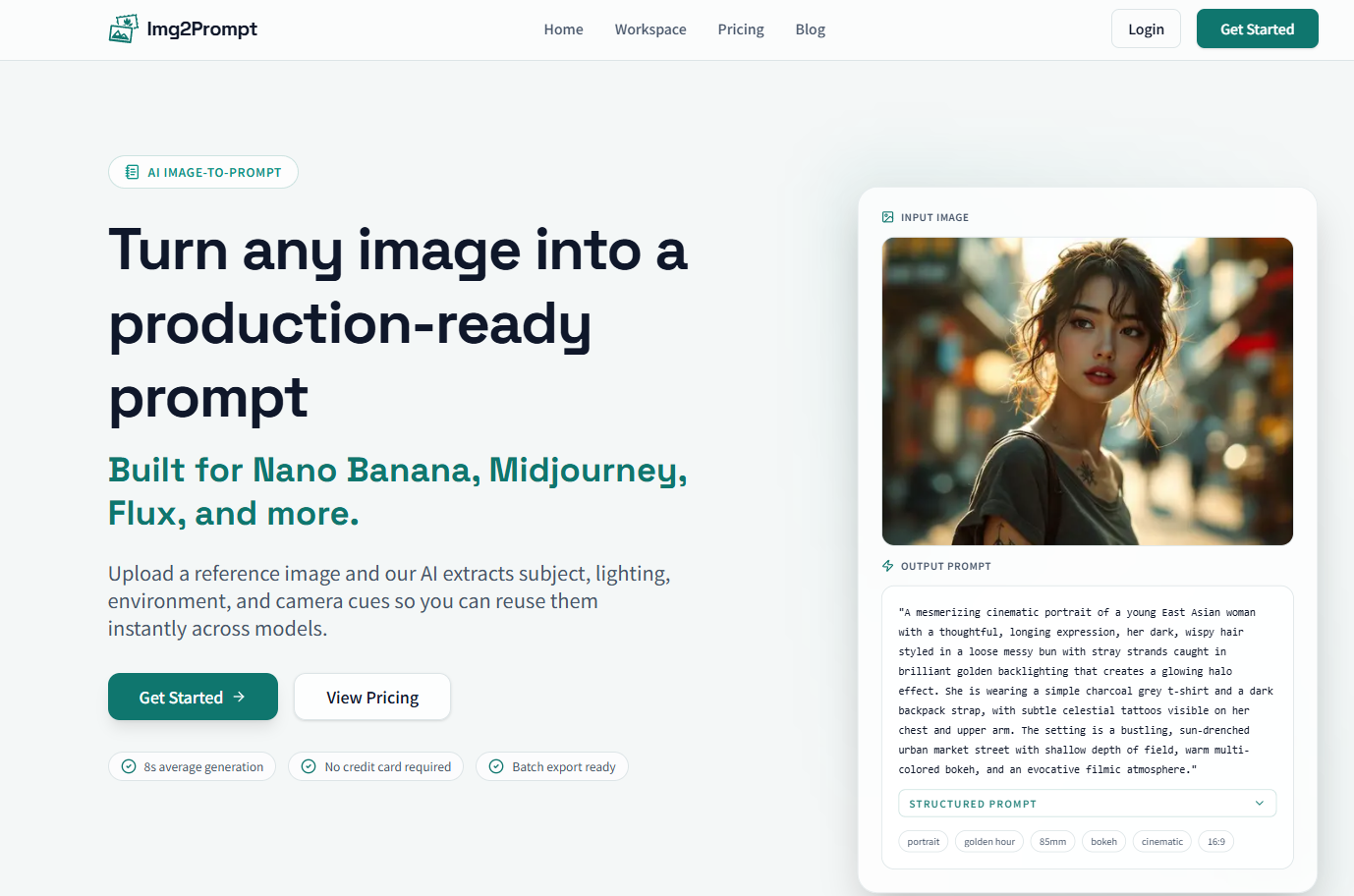
Task: Click the bokeh tag chip
Action: pyautogui.click(x=1104, y=841)
